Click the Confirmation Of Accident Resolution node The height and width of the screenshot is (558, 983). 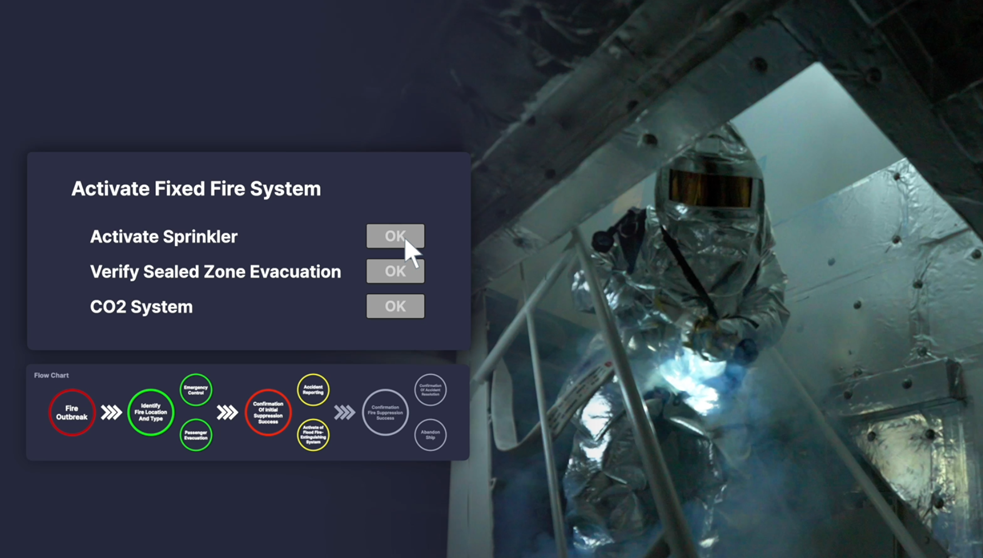(x=430, y=389)
